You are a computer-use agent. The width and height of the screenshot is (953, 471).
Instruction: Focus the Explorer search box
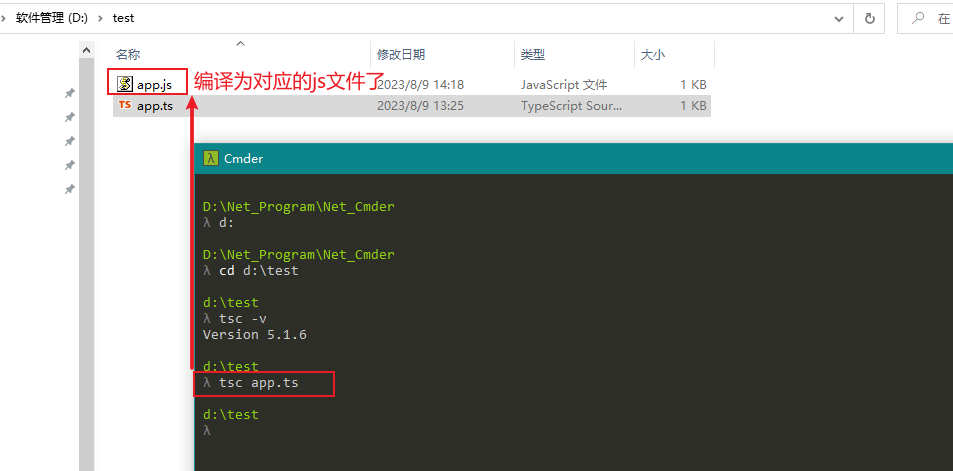(x=925, y=19)
